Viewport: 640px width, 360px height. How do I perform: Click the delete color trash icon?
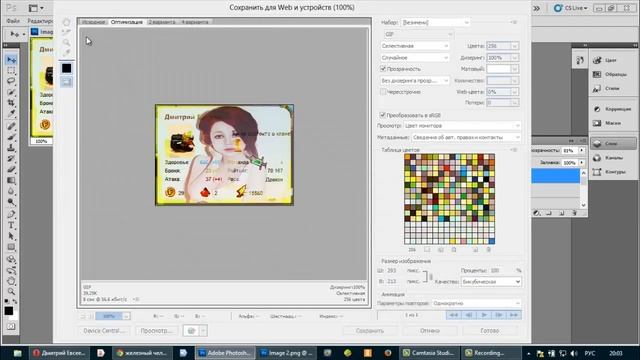click(489, 249)
